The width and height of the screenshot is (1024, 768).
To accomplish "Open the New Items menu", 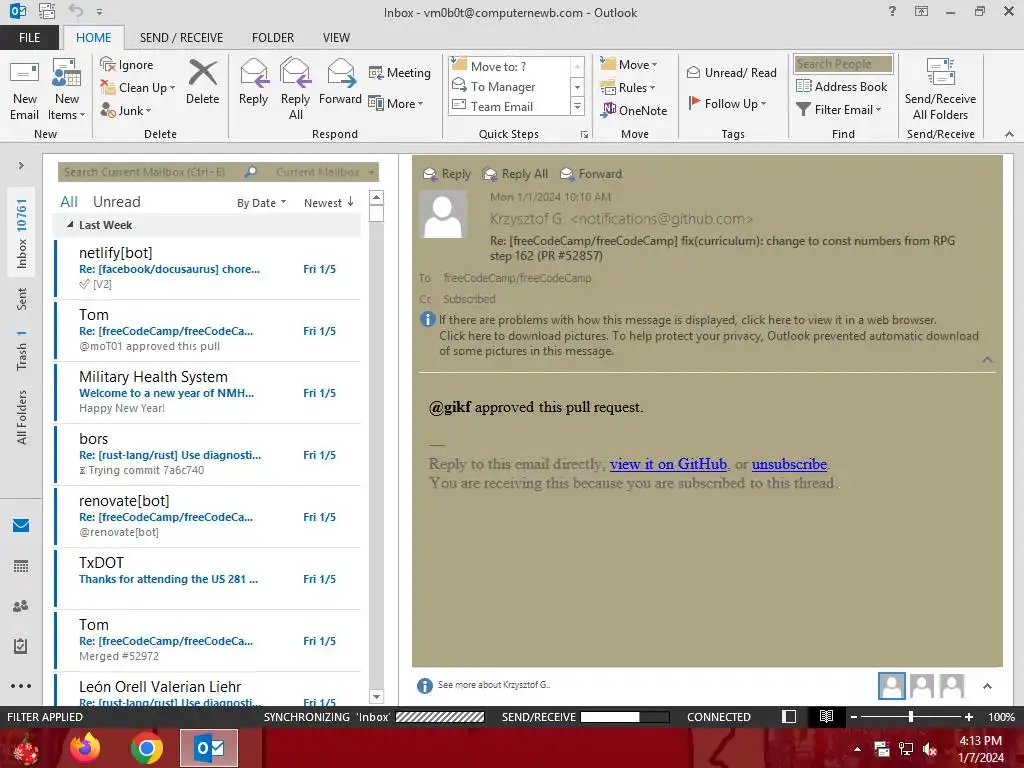I will click(67, 89).
